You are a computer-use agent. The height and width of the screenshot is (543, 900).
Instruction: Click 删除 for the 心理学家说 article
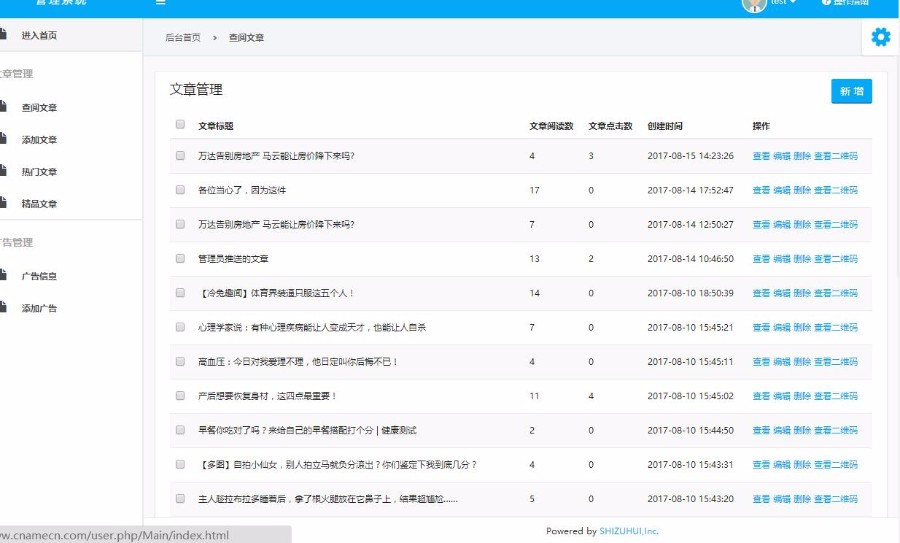pos(802,327)
